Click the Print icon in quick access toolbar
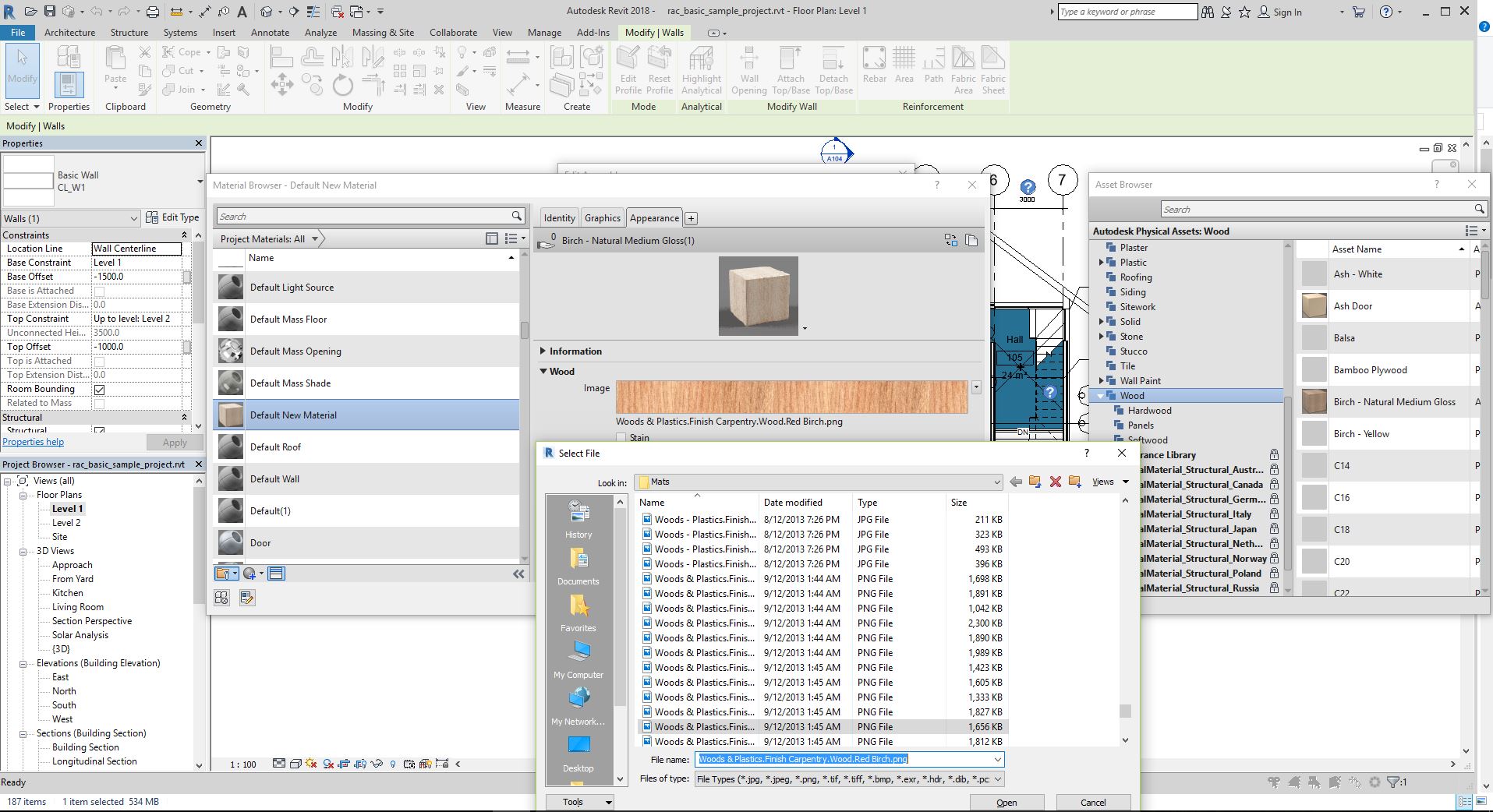Viewport: 1493px width, 812px height. 153,12
